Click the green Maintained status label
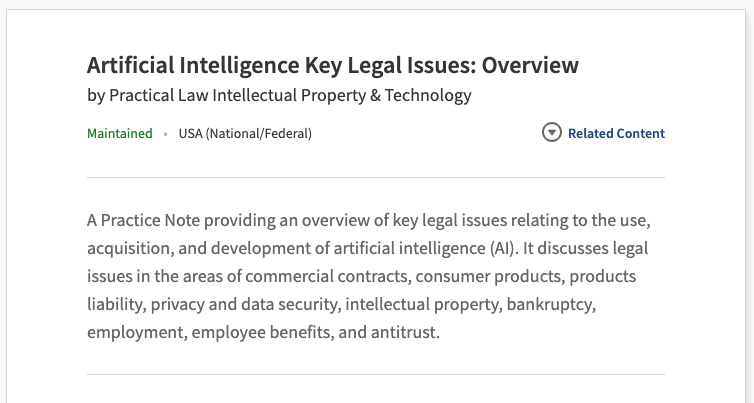754x403 pixels. [x=120, y=133]
